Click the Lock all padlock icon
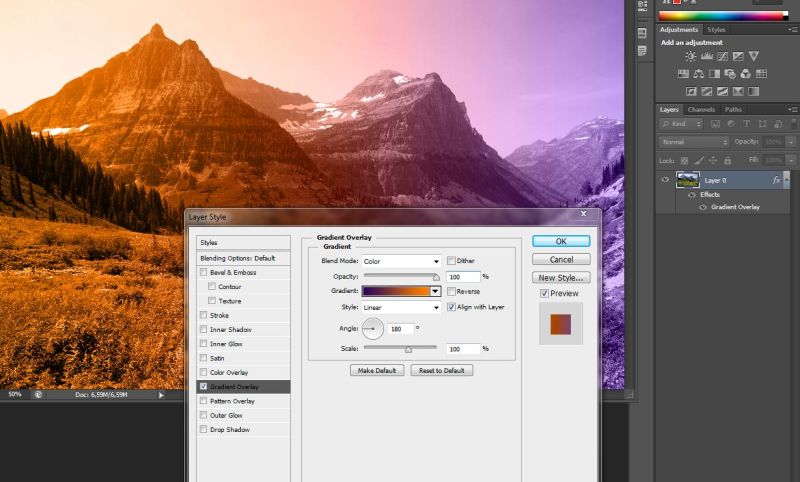800x482 pixels. [x=728, y=161]
